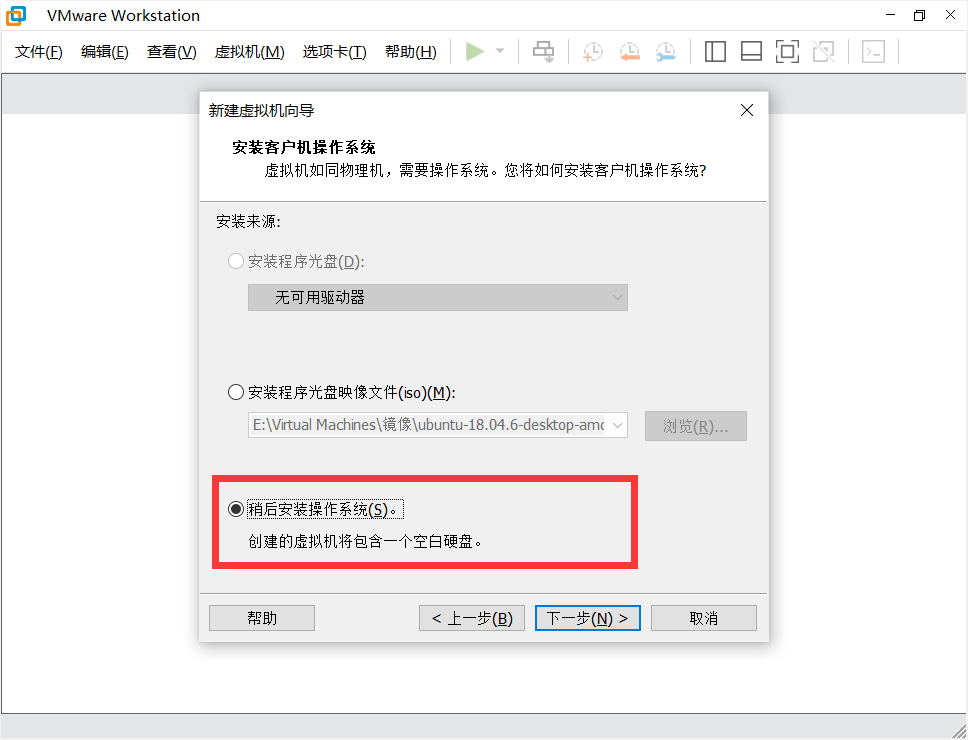968x740 pixels.
Task: Click Send Ctrl+Alt+Del toolbar icon
Action: pyautogui.click(x=543, y=52)
